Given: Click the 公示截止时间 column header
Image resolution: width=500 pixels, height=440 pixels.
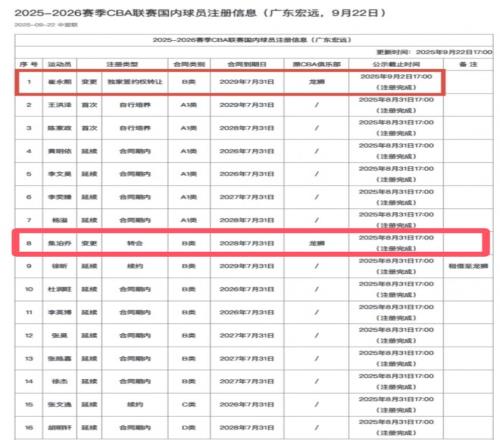Looking at the screenshot, I should [x=396, y=64].
